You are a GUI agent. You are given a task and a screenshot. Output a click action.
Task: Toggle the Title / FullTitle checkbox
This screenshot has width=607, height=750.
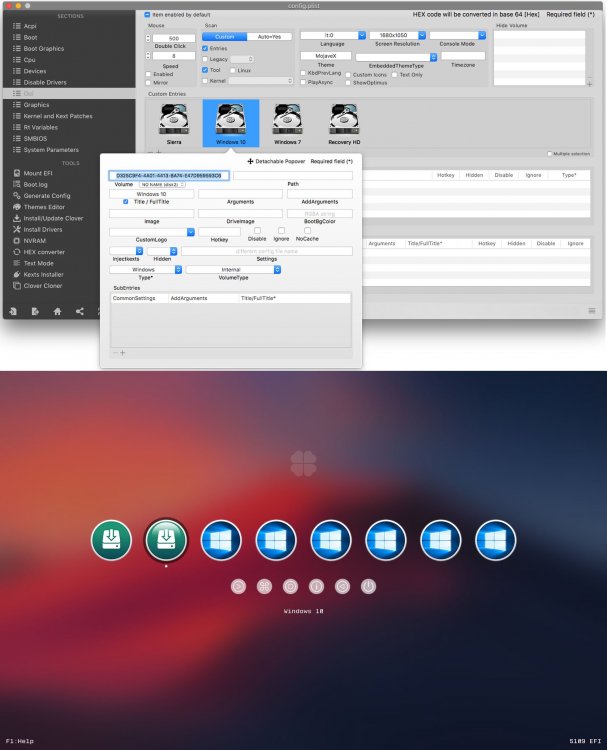(126, 202)
